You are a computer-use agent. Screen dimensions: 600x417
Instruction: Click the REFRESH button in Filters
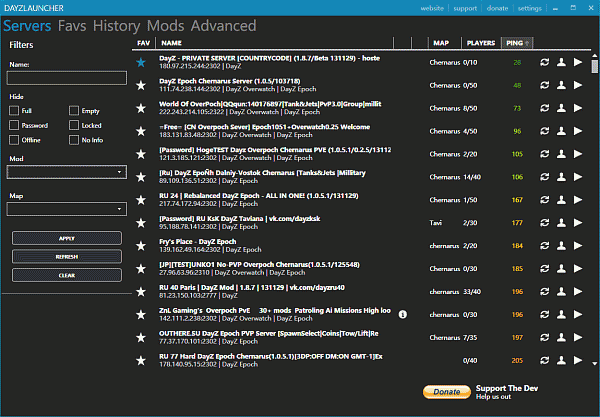(x=67, y=256)
